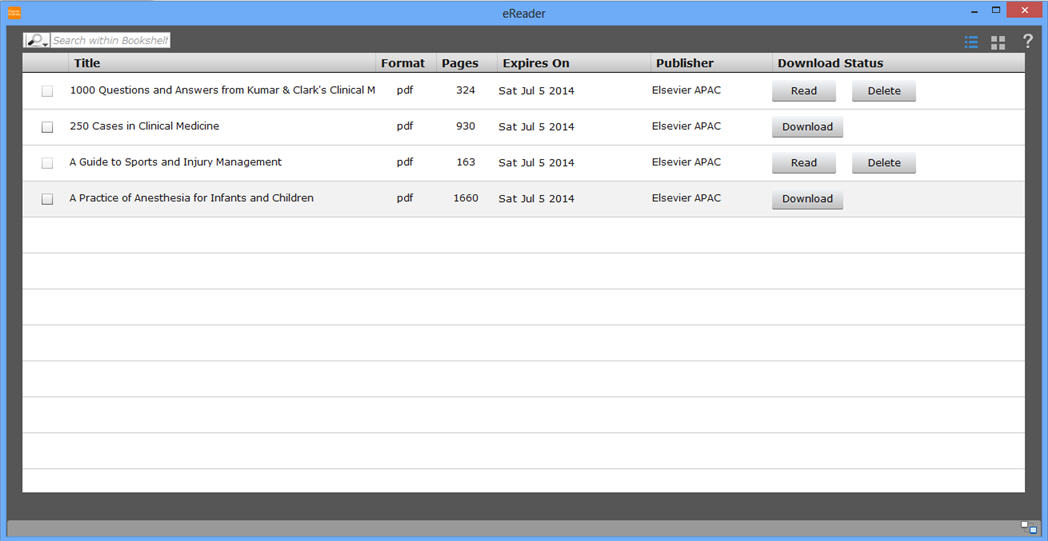Focus the Search within Bookshelf field
Screen dimensions: 1048x541
tap(110, 41)
